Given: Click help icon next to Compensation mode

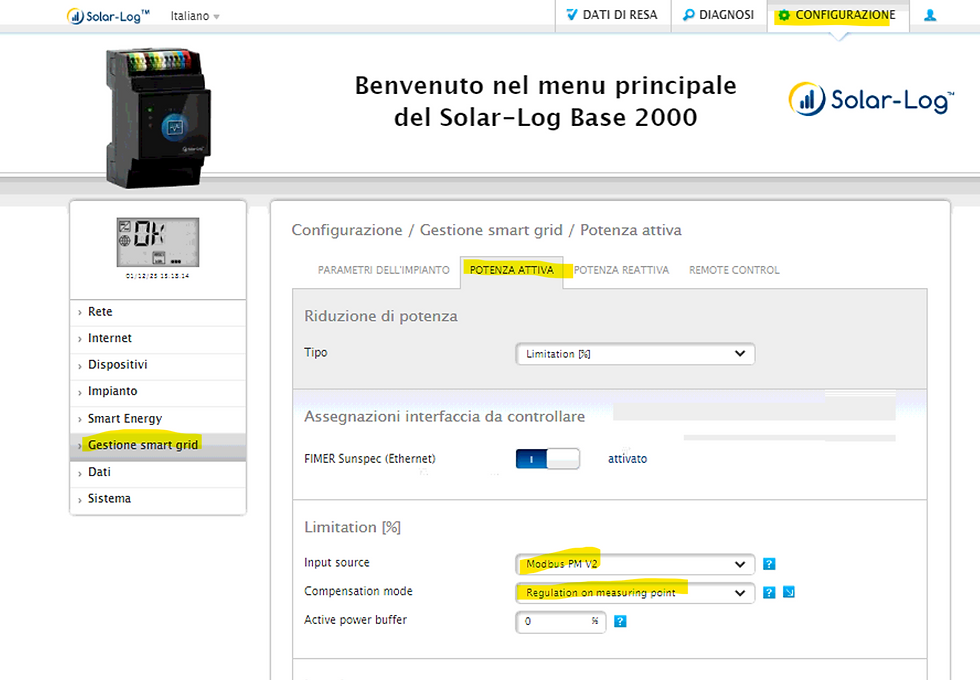Looking at the screenshot, I should pos(769,592).
